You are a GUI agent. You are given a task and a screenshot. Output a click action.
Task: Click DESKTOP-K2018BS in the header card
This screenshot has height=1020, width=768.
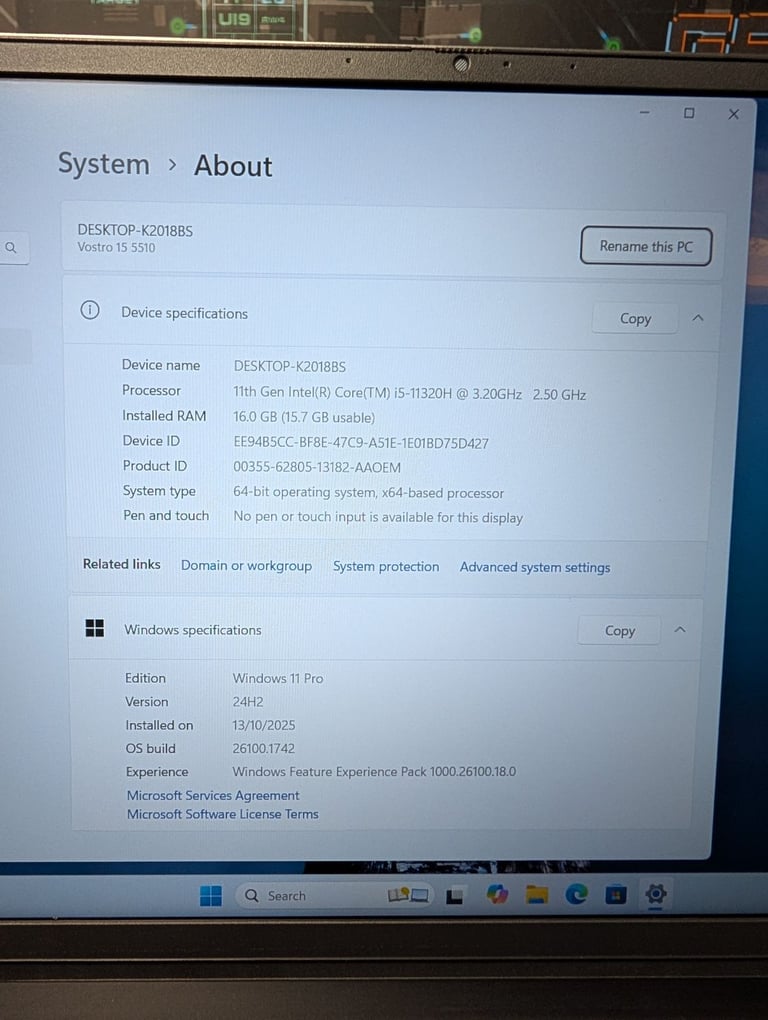[135, 230]
